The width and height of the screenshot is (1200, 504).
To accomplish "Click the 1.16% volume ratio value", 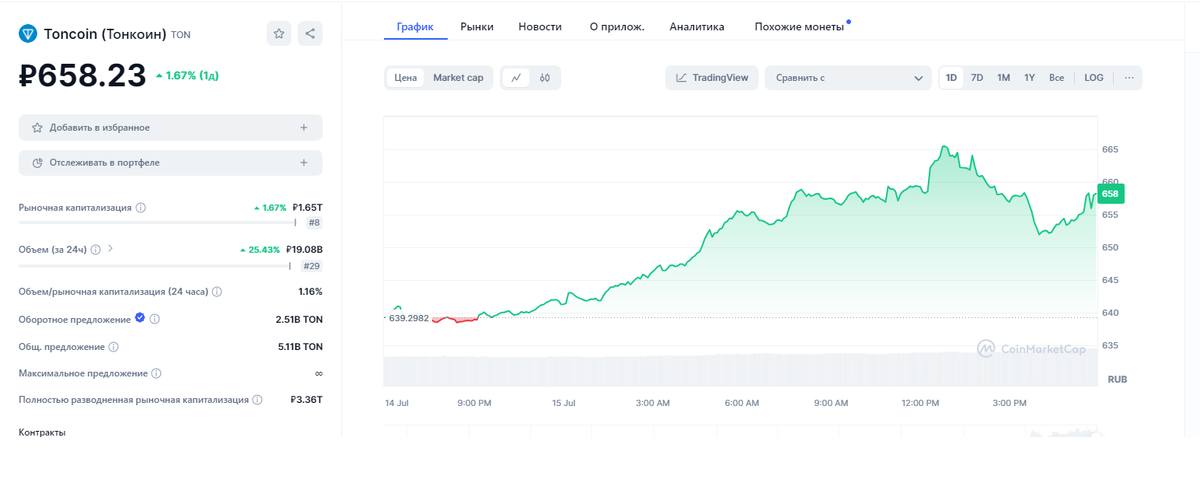I will pyautogui.click(x=310, y=292).
